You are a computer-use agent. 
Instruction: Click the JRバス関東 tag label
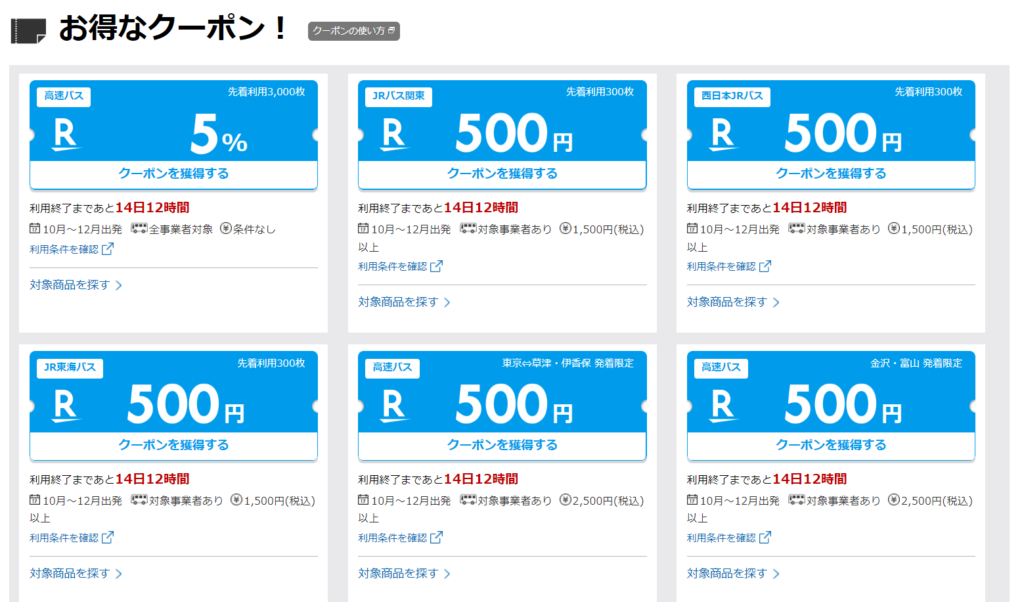click(398, 96)
